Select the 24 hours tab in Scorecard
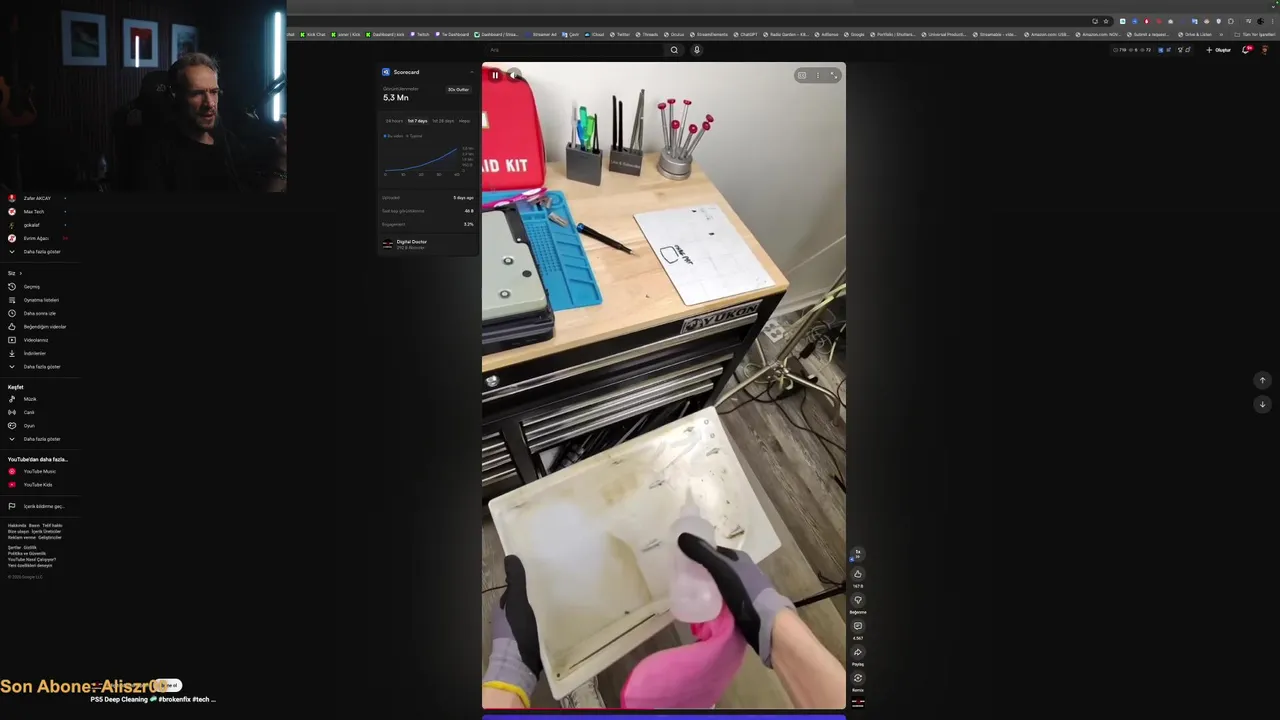The width and height of the screenshot is (1280, 720). coord(395,121)
